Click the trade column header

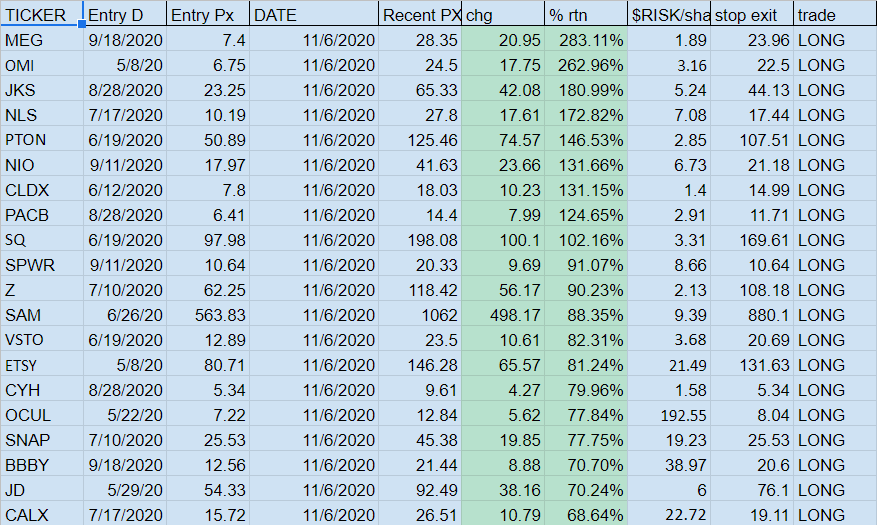835,15
